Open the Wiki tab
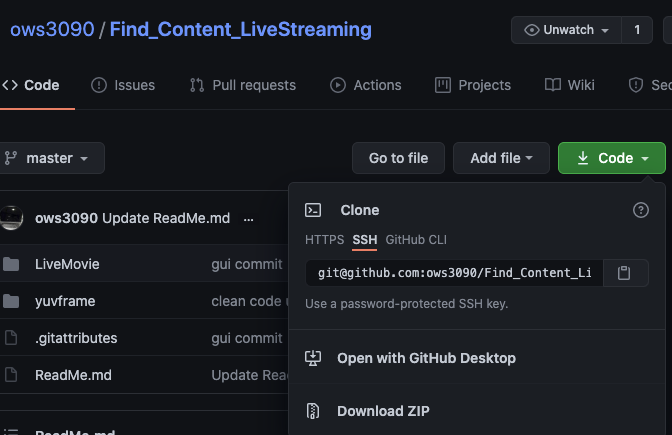 click(x=570, y=85)
